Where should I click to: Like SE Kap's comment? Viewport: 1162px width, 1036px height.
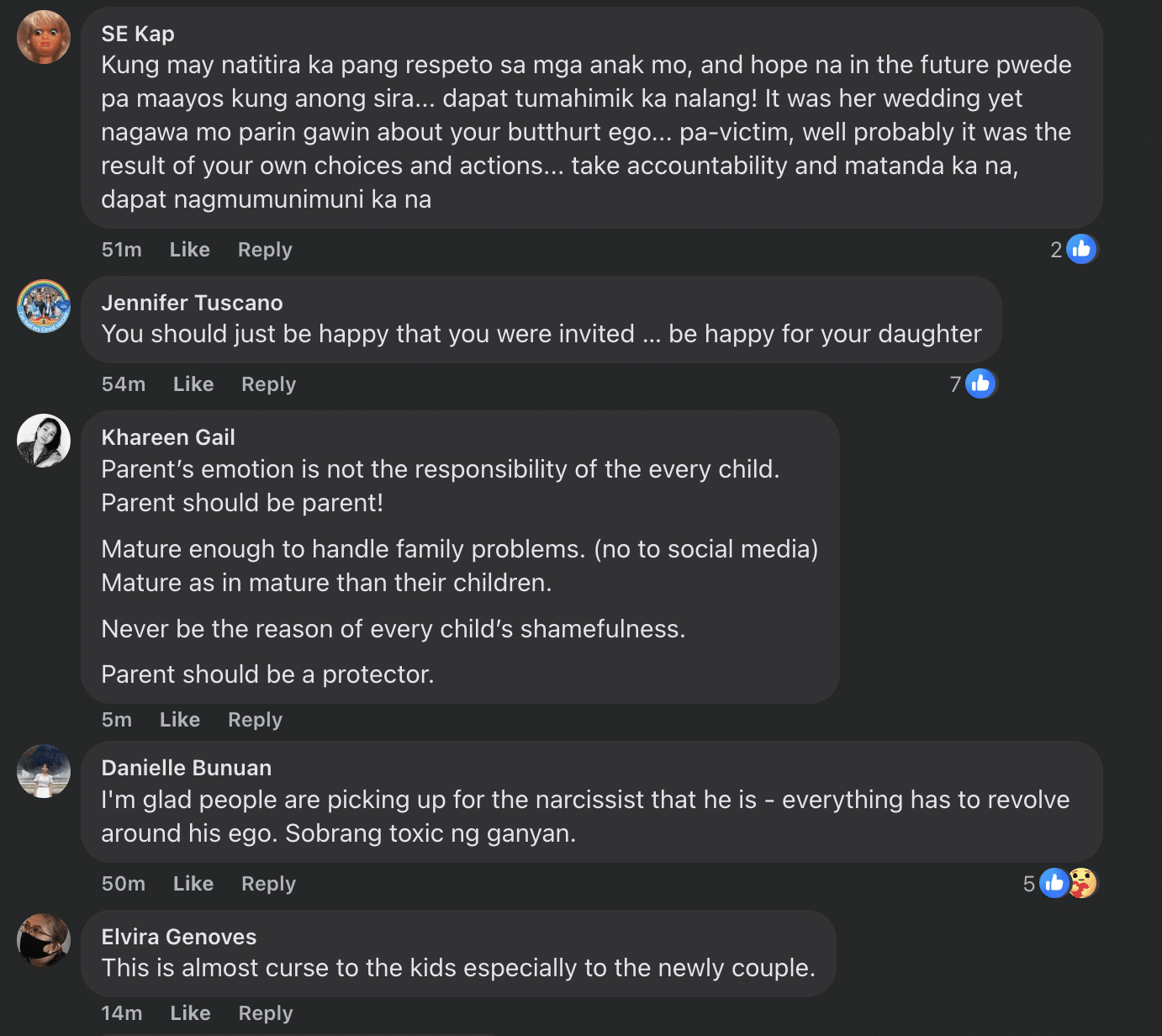pos(190,250)
